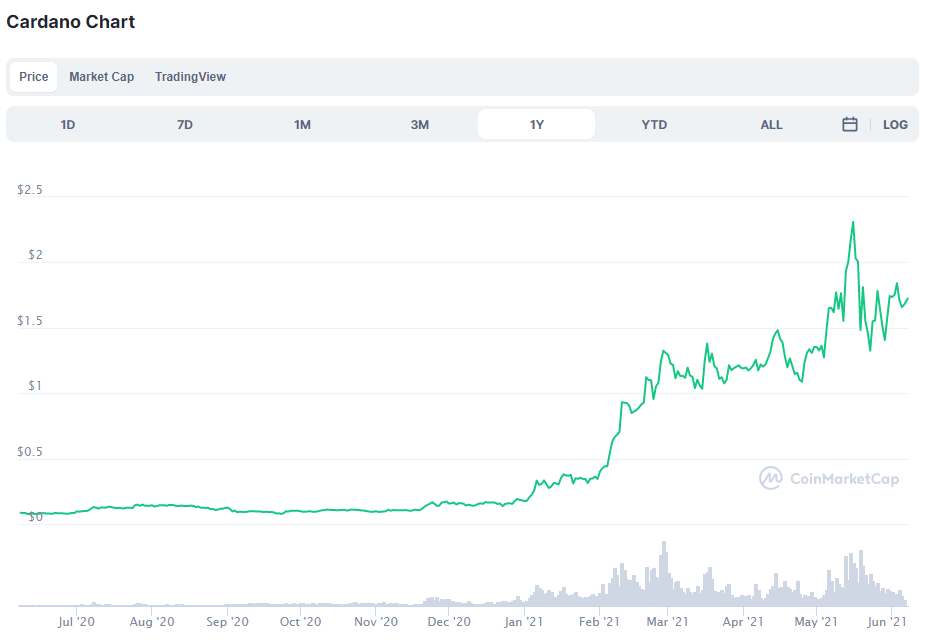Select the YTD time range
This screenshot has width=929, height=643.
point(654,124)
